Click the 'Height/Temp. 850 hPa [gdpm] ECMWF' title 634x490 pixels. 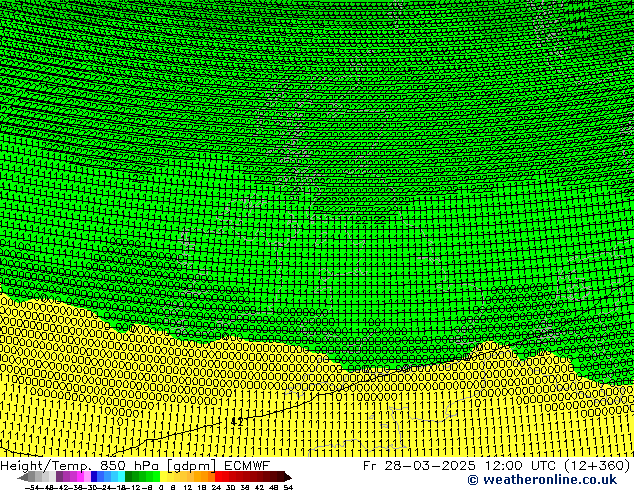point(135,465)
